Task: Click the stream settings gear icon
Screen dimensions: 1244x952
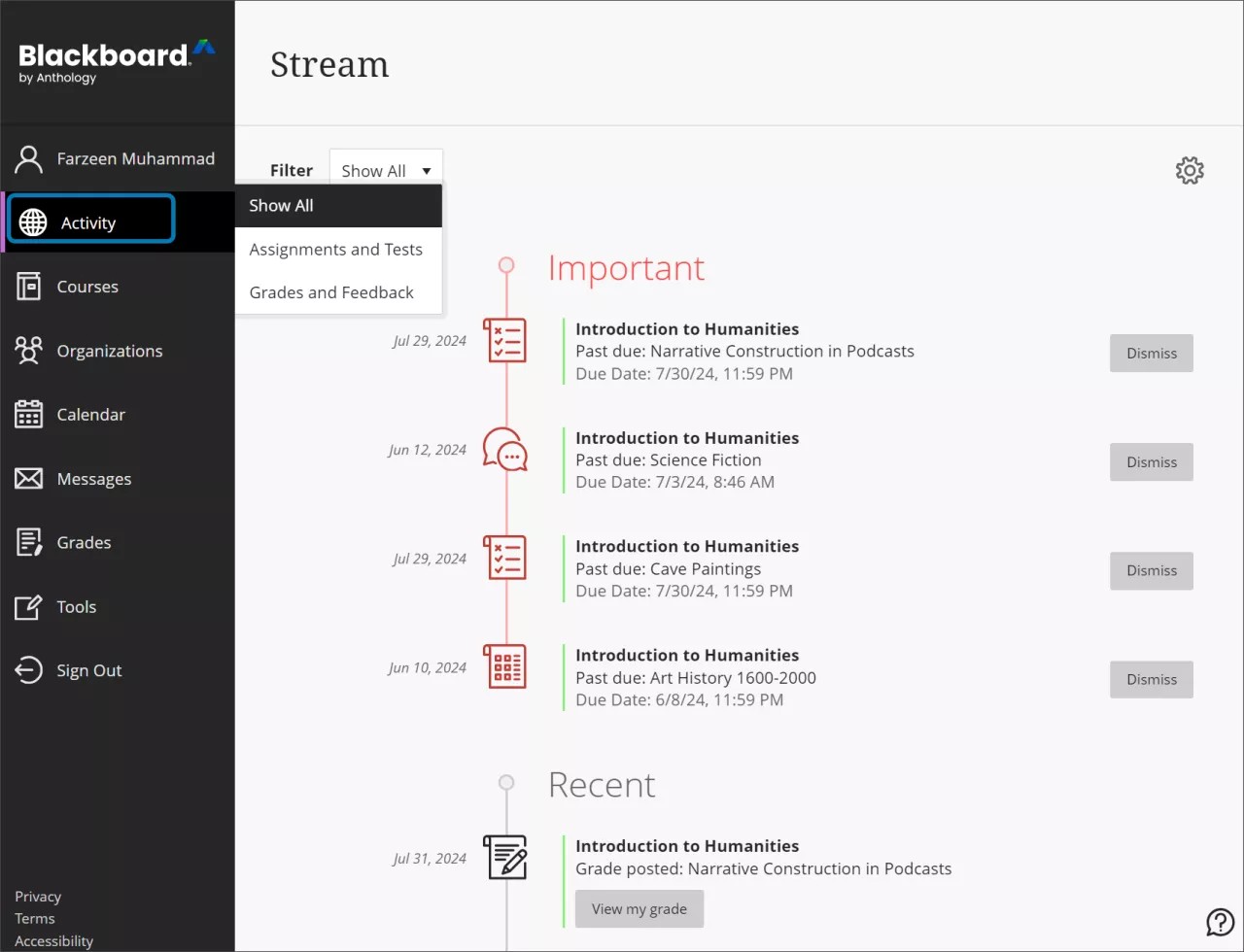Action: click(1190, 170)
